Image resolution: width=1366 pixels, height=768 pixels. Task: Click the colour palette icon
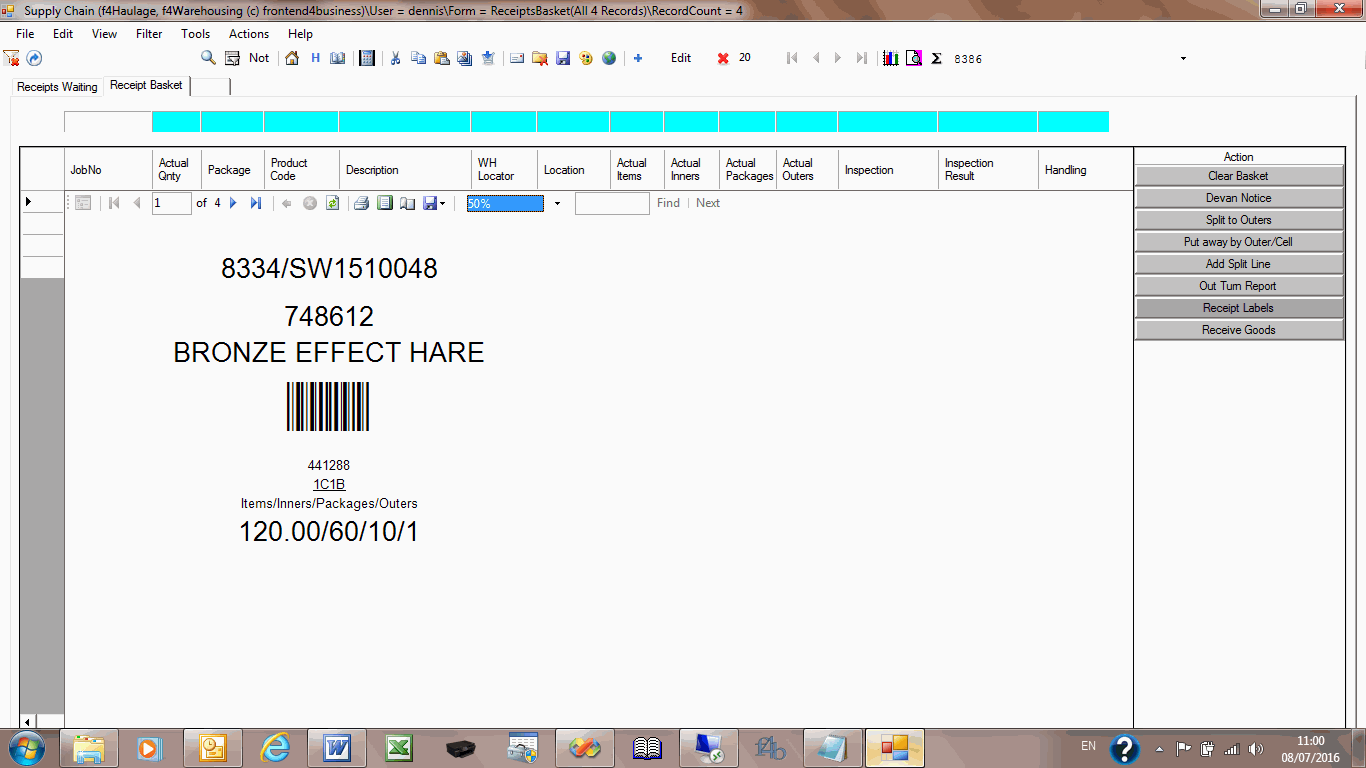586,58
